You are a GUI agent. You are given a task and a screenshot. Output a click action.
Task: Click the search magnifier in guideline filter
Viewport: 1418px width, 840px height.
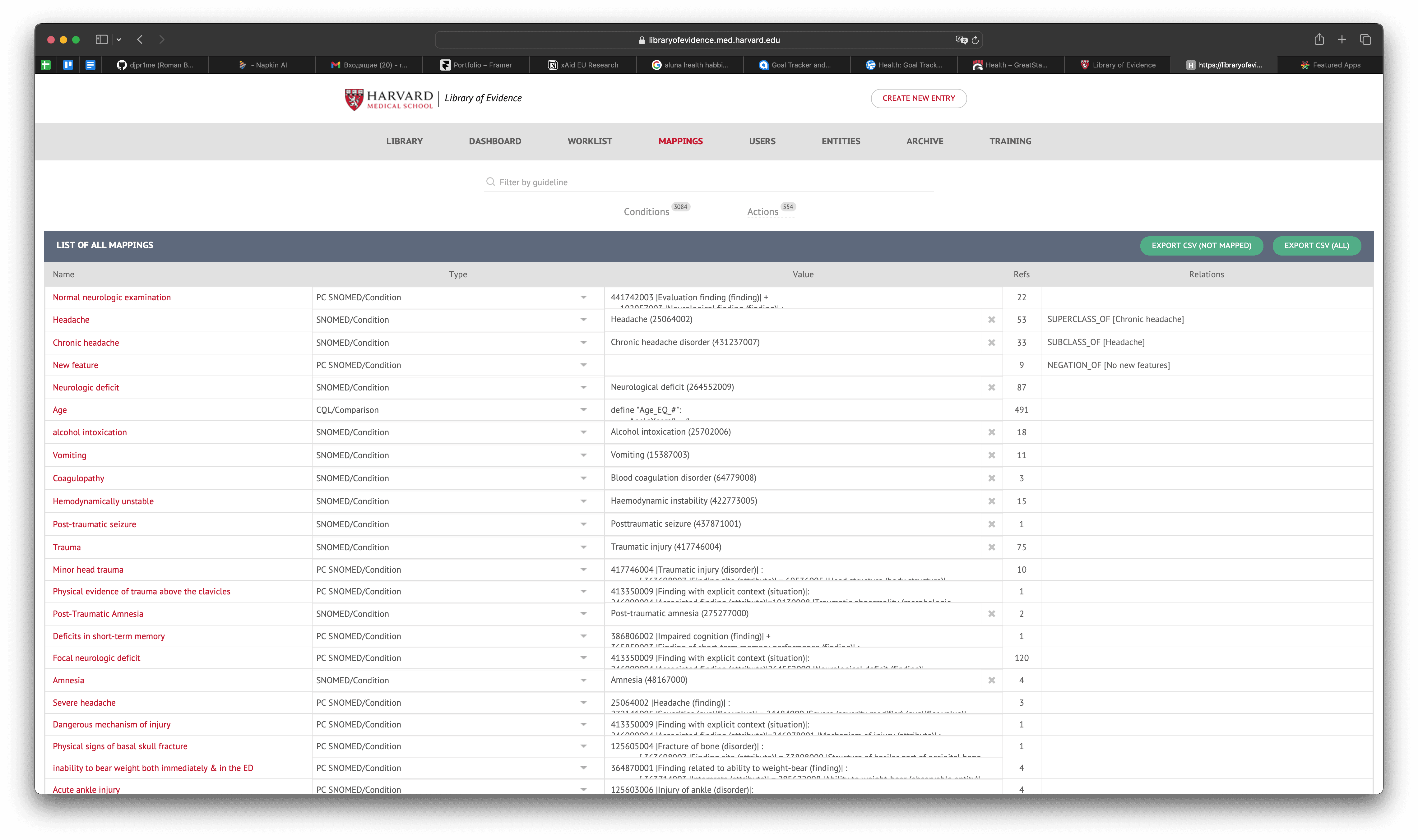click(490, 182)
